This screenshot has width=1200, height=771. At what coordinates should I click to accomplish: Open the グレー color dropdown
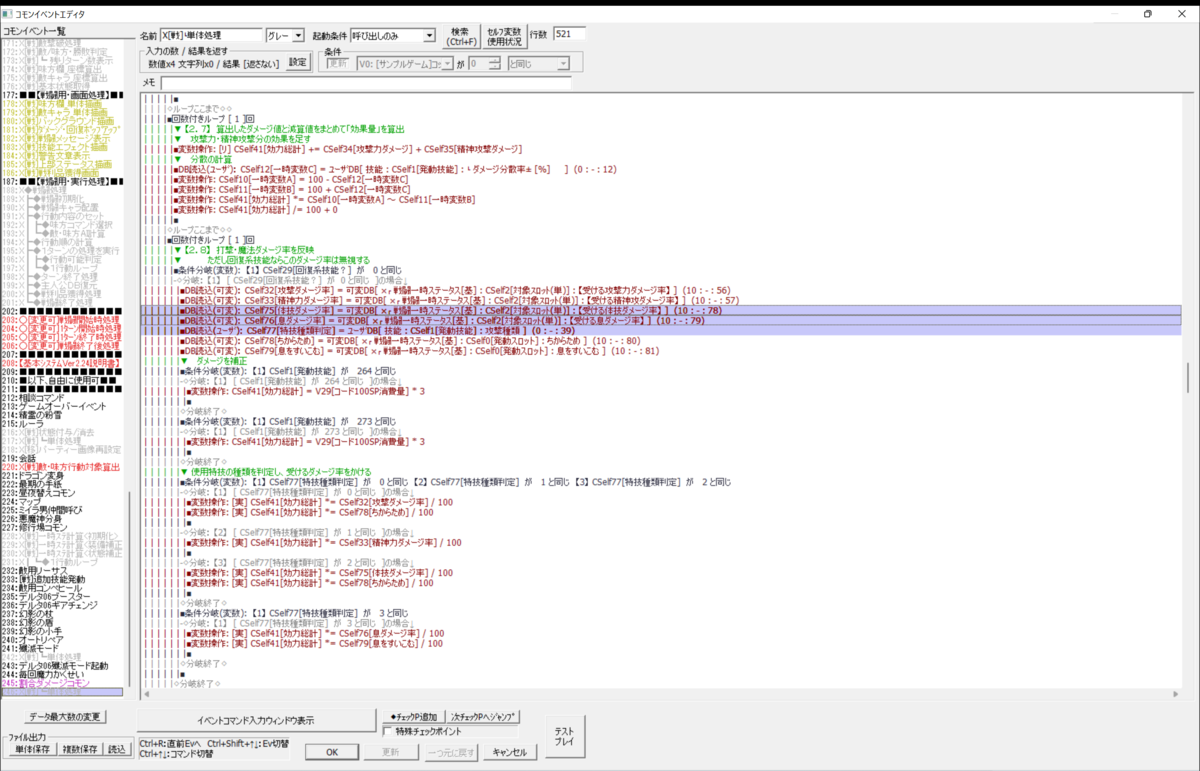coord(285,35)
